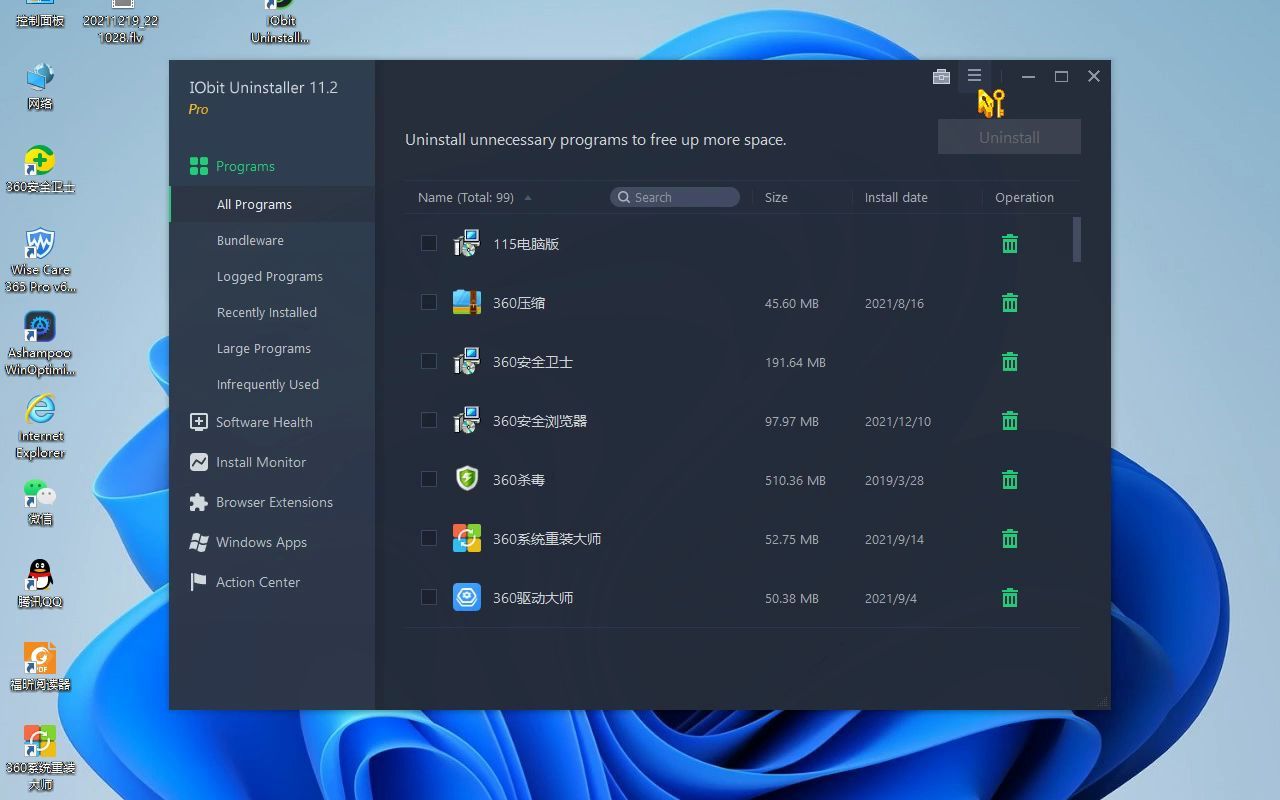Screen dimensions: 1280x800
Task: Select the 微信 desktop shortcut
Action: click(x=40, y=502)
